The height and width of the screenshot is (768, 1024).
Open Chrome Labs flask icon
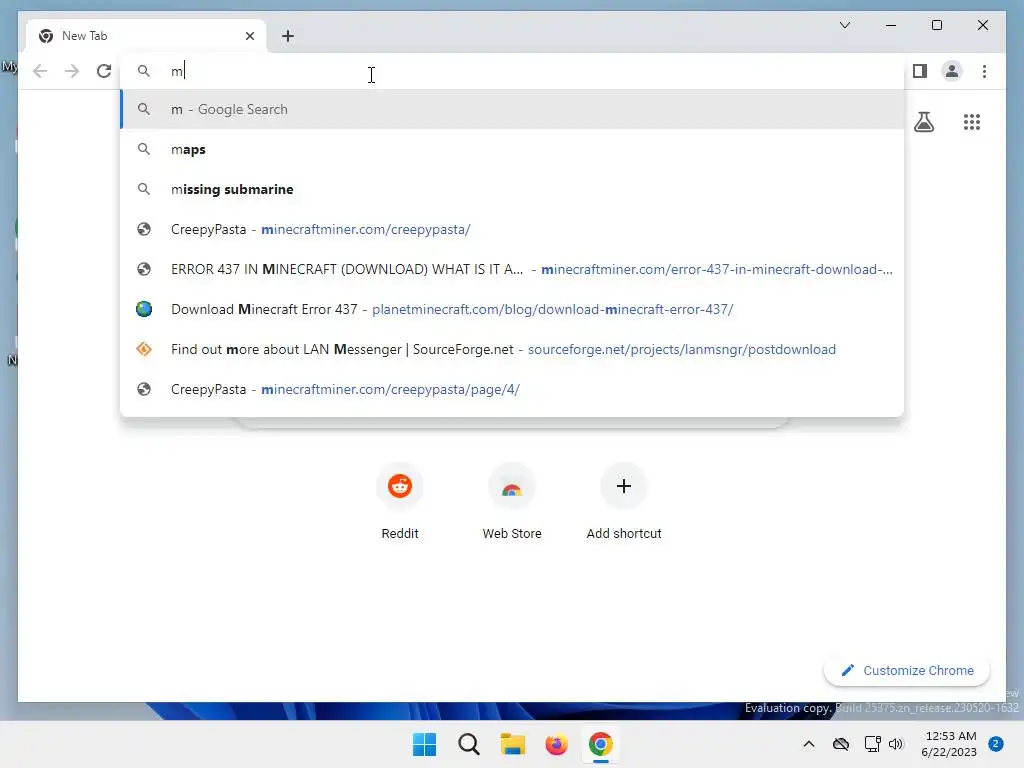(x=923, y=122)
